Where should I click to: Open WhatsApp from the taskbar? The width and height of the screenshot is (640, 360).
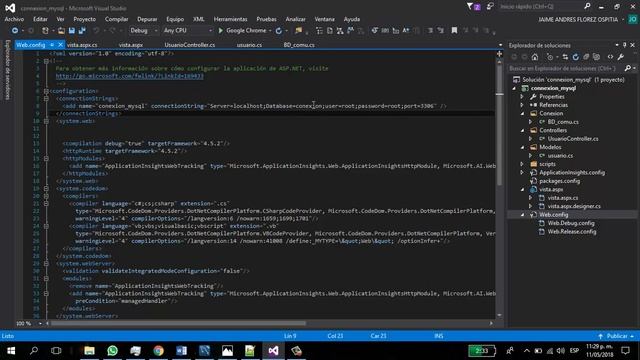pyautogui.click(x=112, y=351)
